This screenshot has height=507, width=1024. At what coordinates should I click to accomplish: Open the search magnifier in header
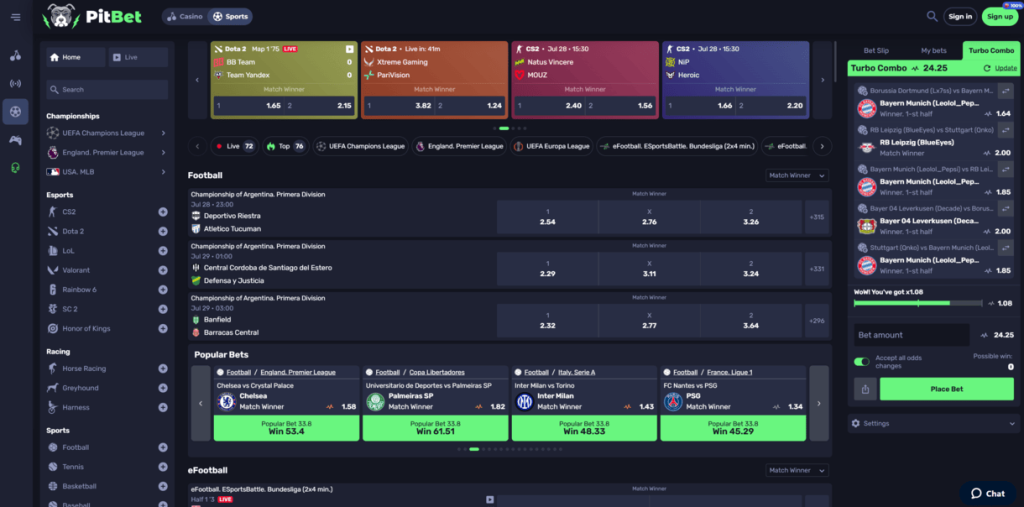[x=932, y=16]
